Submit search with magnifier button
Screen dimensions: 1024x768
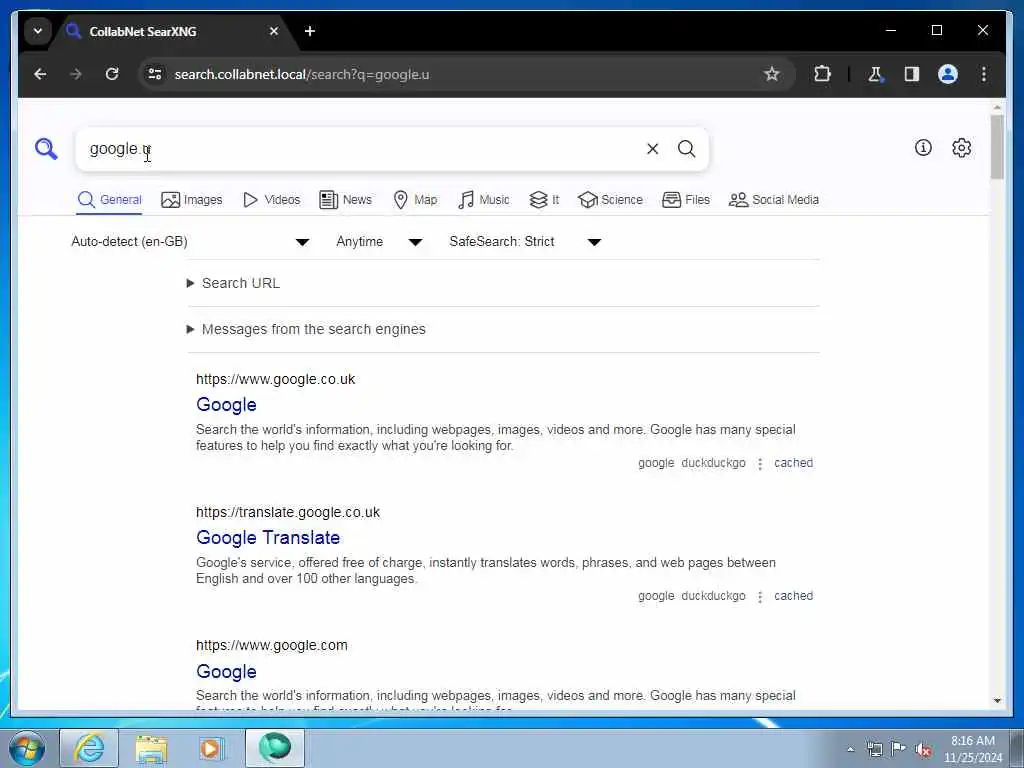point(686,149)
